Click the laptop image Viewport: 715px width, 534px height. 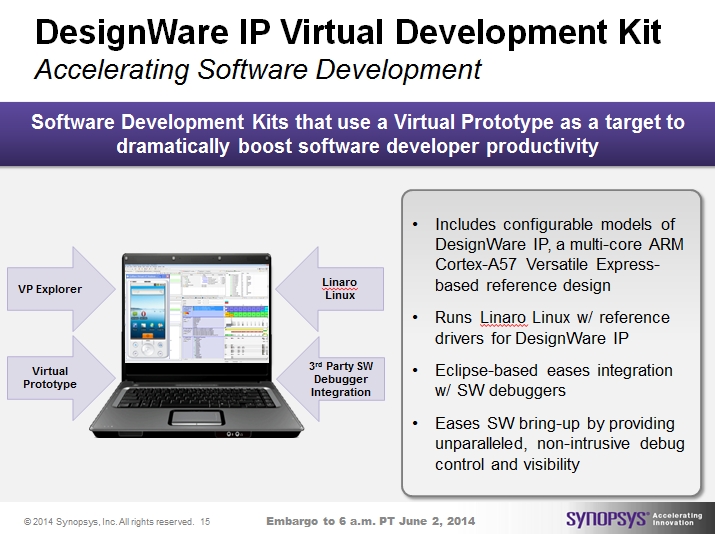pyautogui.click(x=197, y=345)
